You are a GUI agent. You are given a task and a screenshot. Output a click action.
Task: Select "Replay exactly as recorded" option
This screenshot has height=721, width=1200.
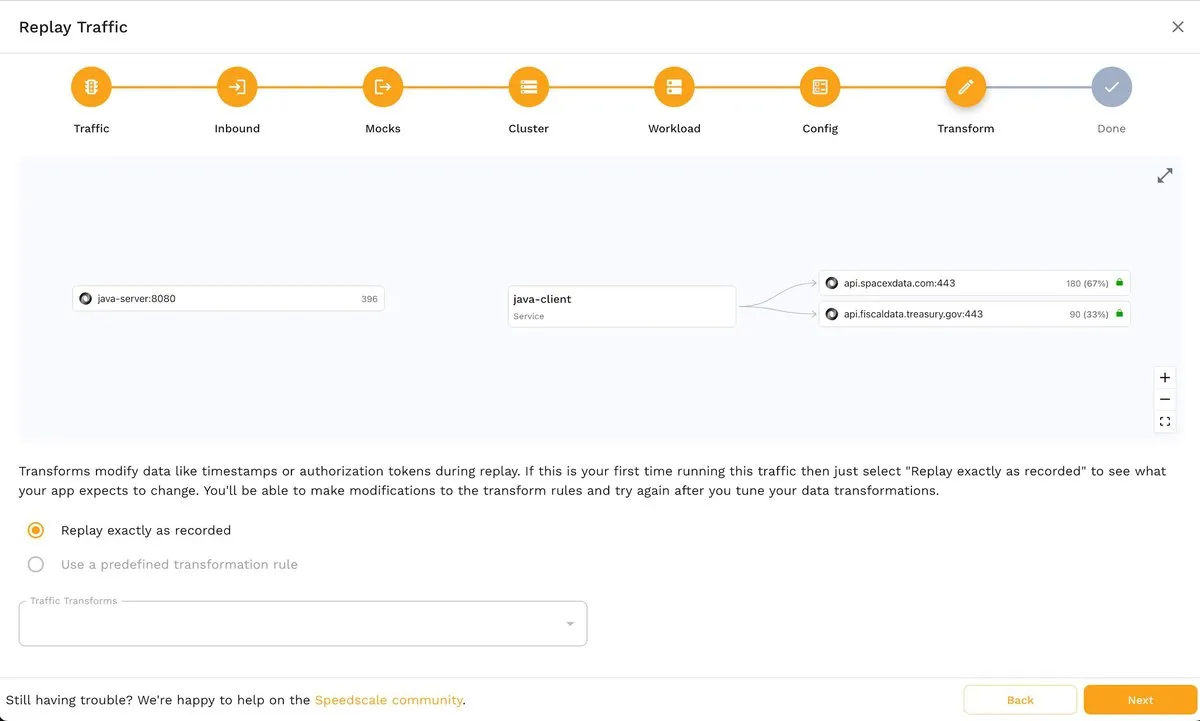tap(36, 530)
